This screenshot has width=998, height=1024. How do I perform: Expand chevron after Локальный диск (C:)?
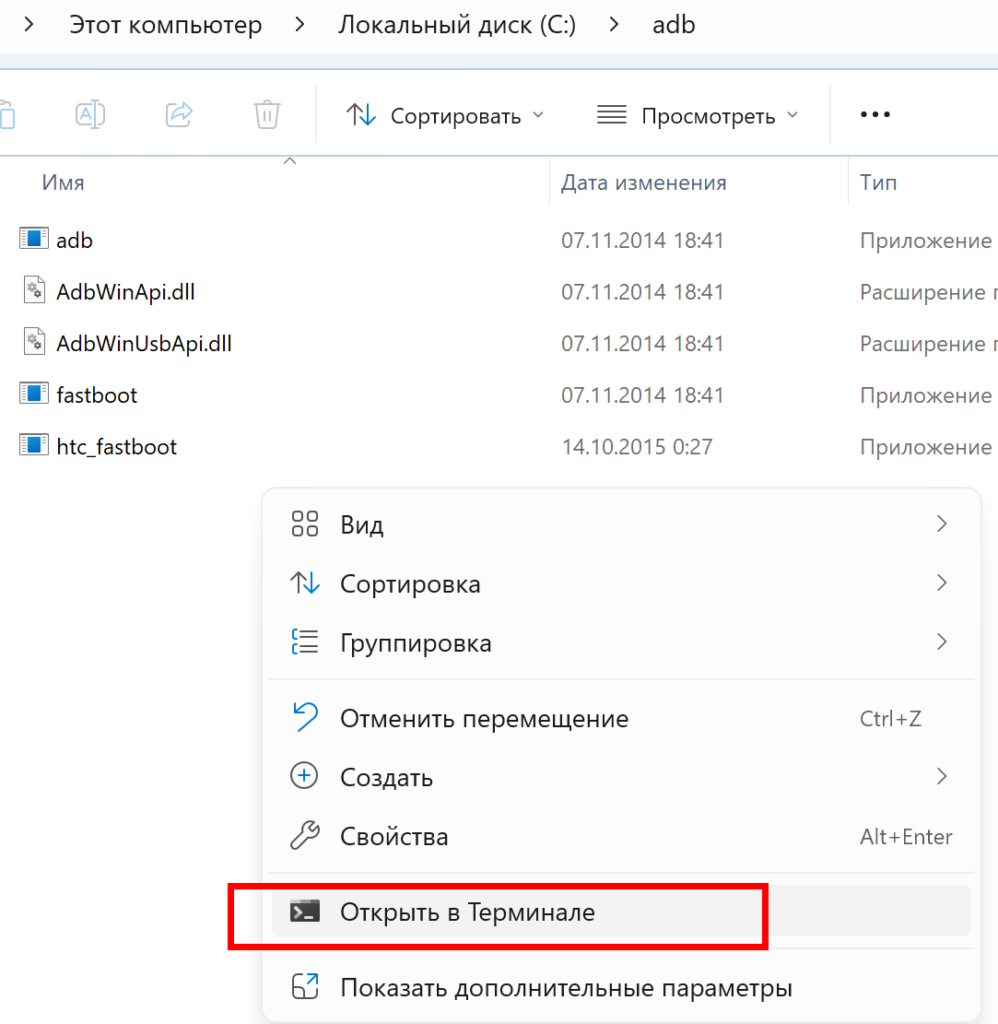tap(614, 25)
